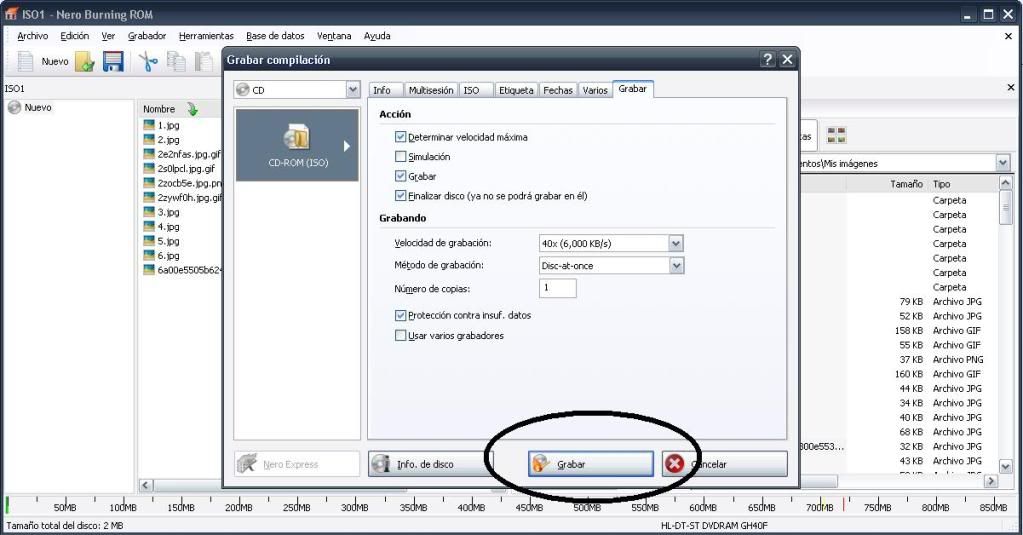Click the Número de copias input field

point(558,288)
